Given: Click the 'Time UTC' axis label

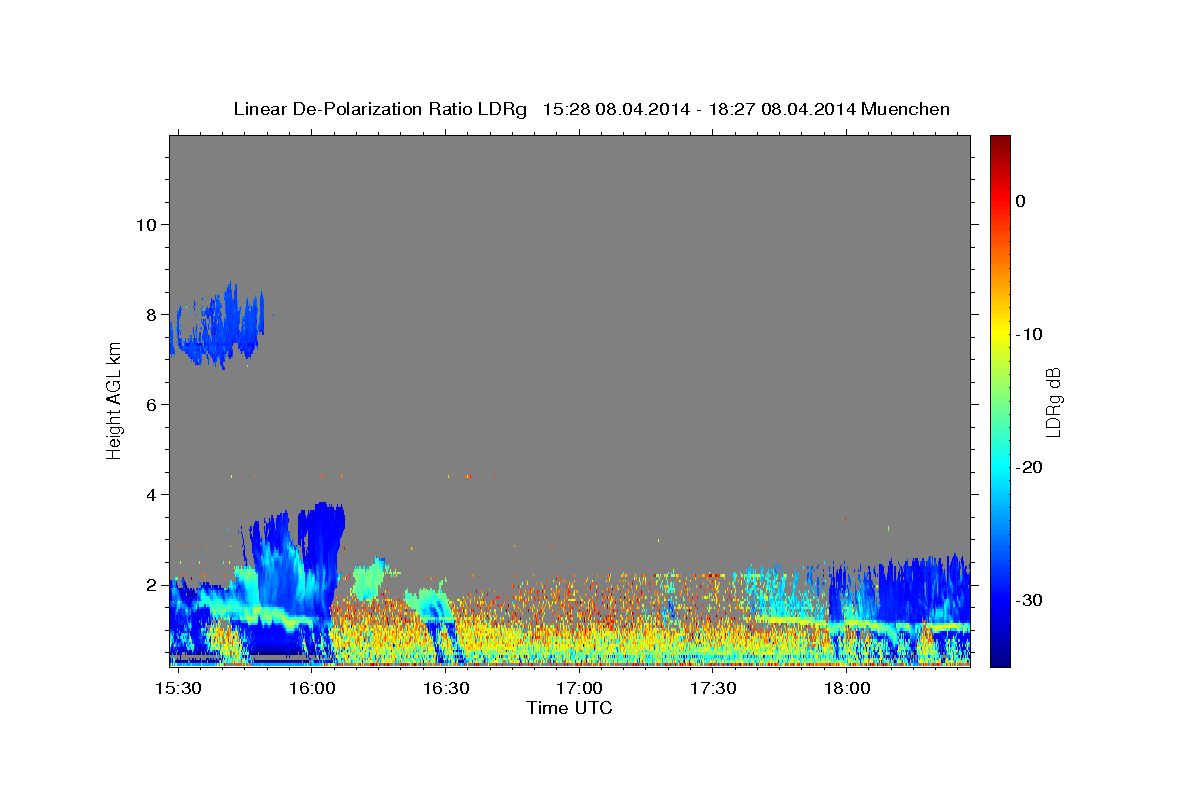Looking at the screenshot, I should pos(569,708).
